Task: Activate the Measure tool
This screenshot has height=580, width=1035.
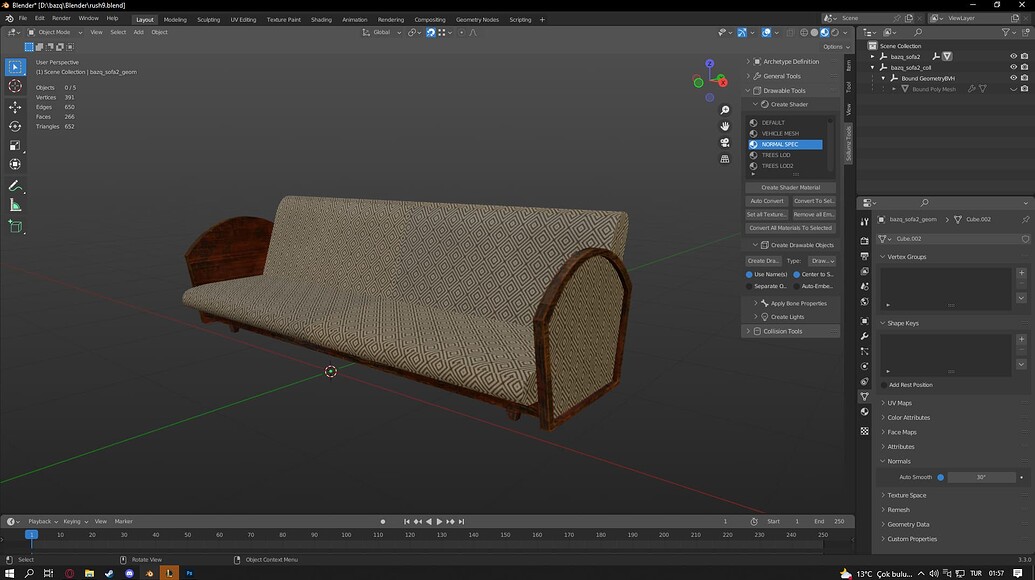Action: [x=14, y=205]
